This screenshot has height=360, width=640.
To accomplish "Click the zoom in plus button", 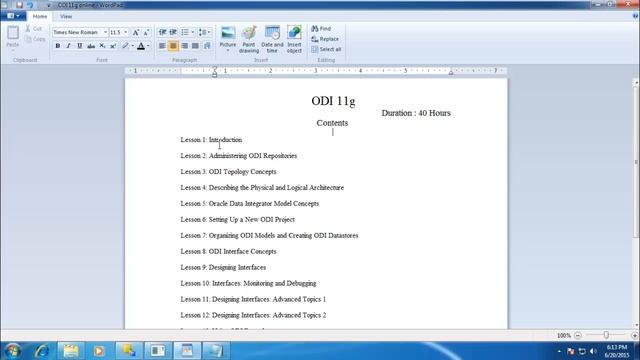I will click(x=634, y=336).
